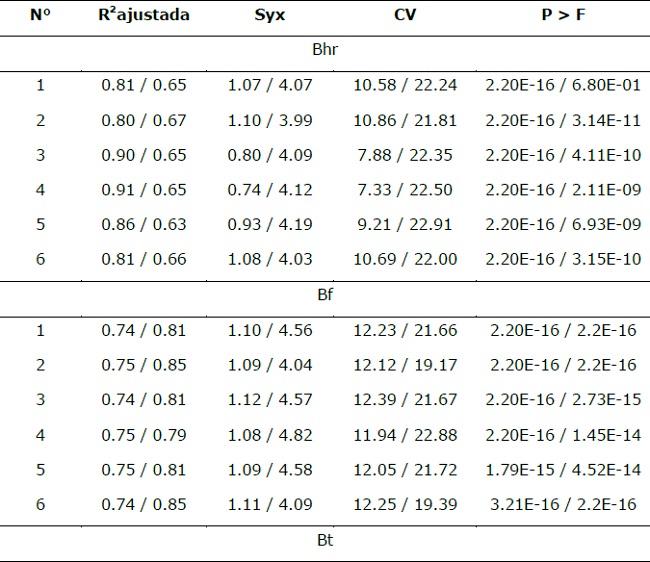Click the Nº column header
650x562 pixels.
coord(40,16)
